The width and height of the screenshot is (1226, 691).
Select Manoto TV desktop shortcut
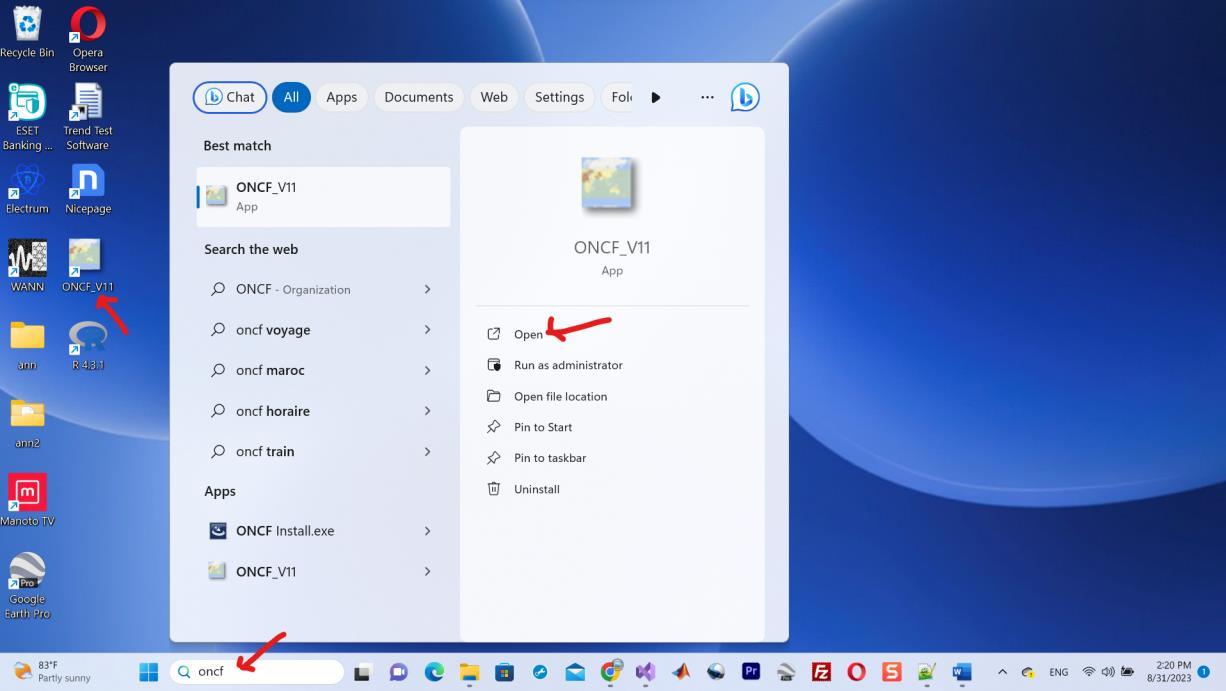point(27,499)
